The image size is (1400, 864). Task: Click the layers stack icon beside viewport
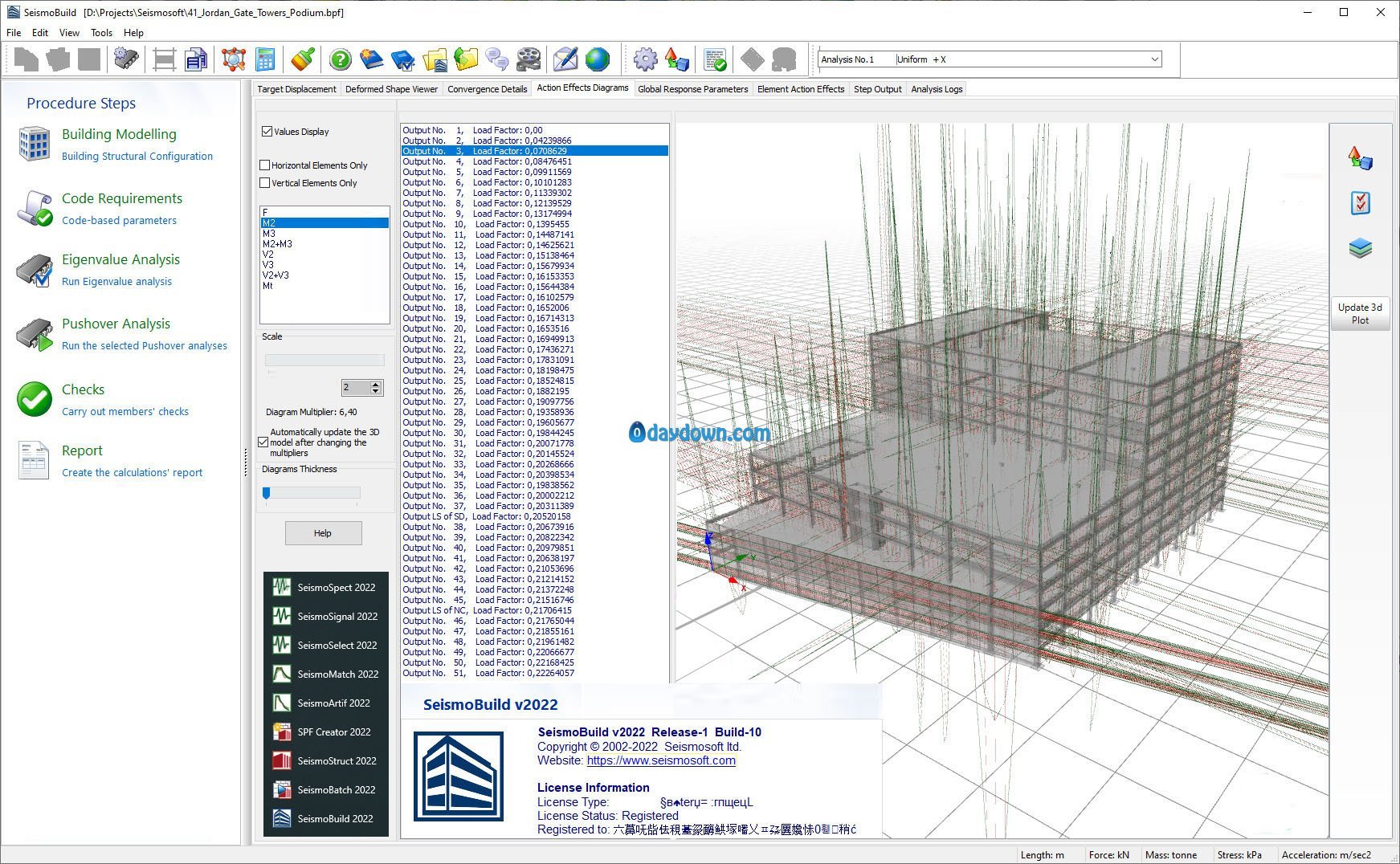coord(1360,248)
